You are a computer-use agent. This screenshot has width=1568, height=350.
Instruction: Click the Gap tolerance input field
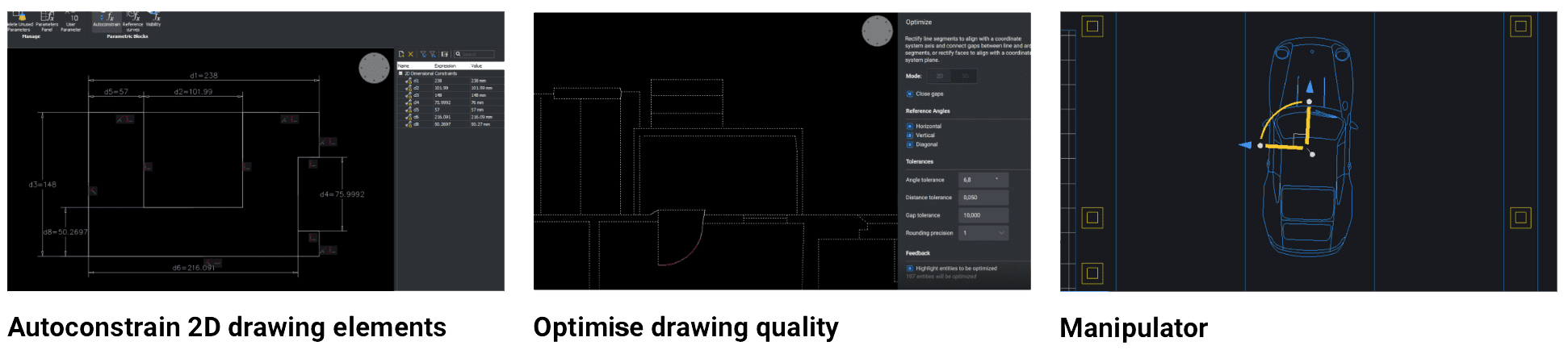click(983, 215)
